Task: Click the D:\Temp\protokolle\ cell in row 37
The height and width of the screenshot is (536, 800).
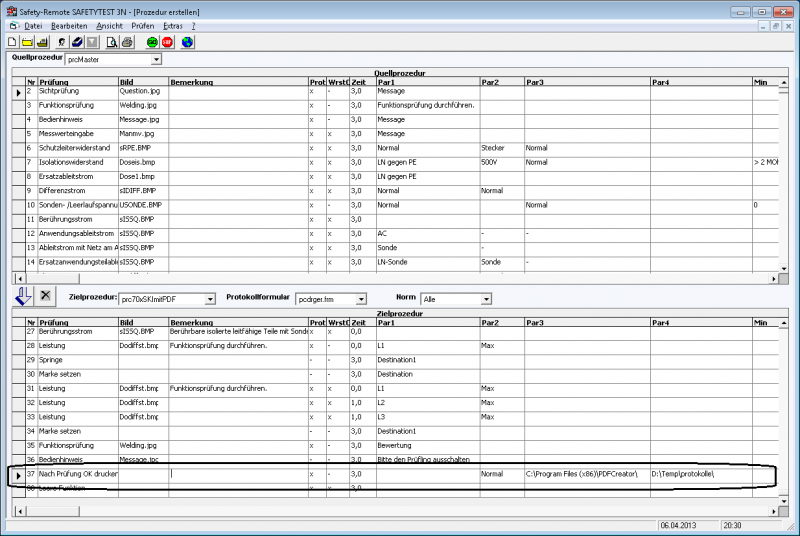Action: click(701, 474)
